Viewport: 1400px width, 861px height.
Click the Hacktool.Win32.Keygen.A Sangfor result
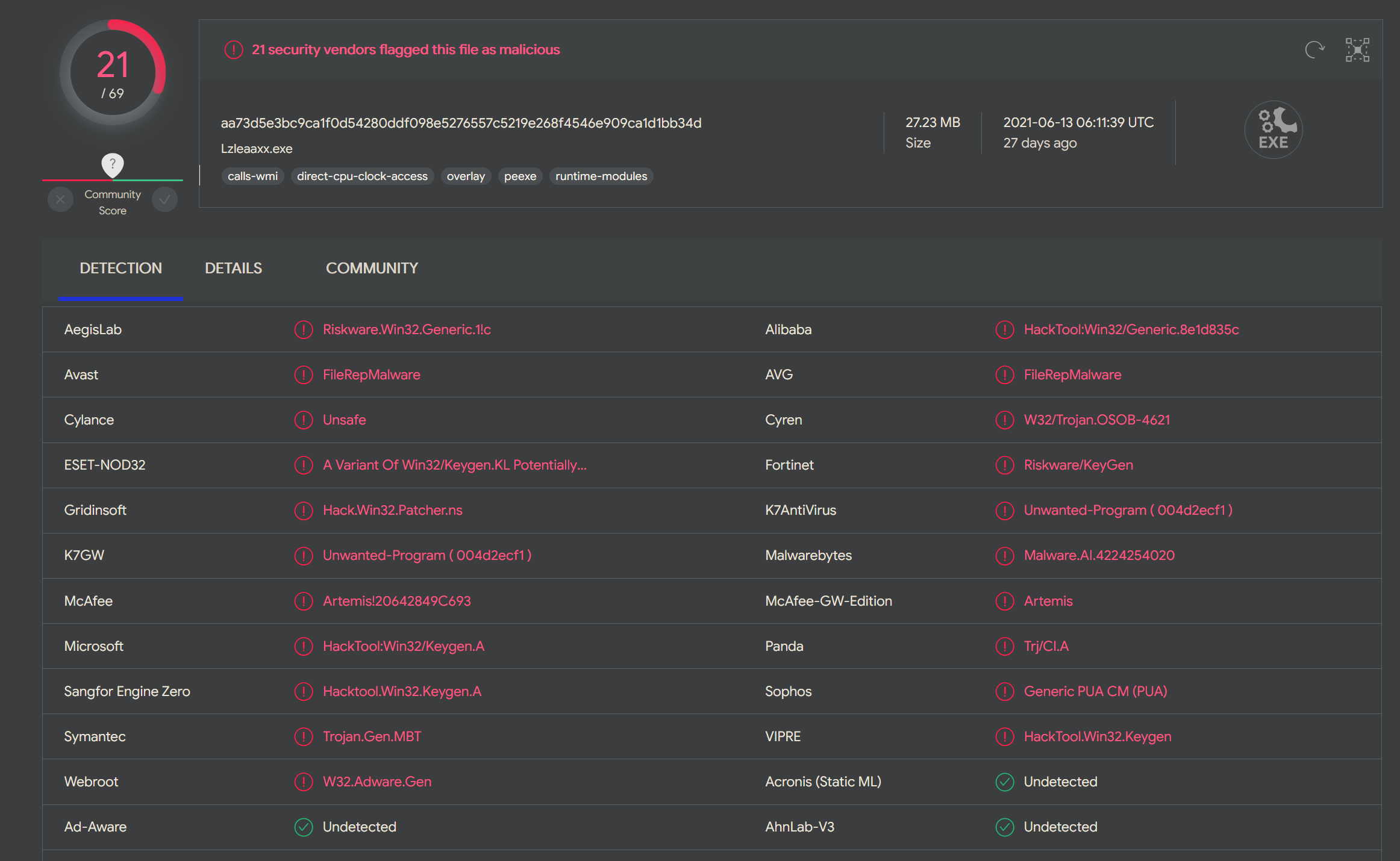click(x=402, y=691)
